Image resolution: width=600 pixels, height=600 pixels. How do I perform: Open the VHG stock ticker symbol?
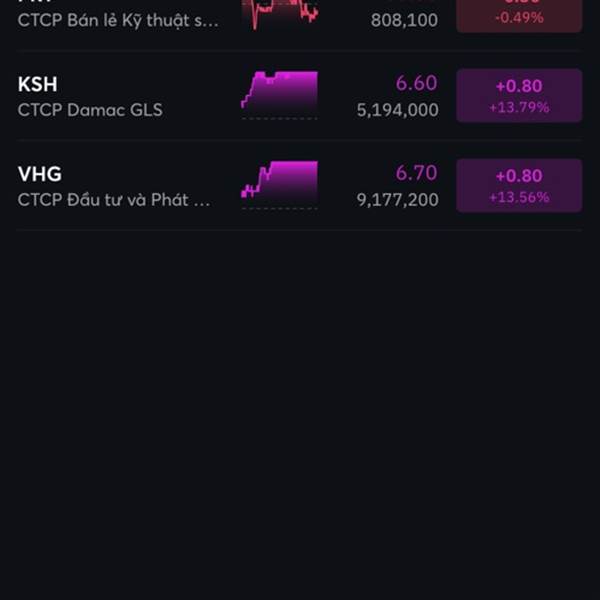click(x=39, y=174)
